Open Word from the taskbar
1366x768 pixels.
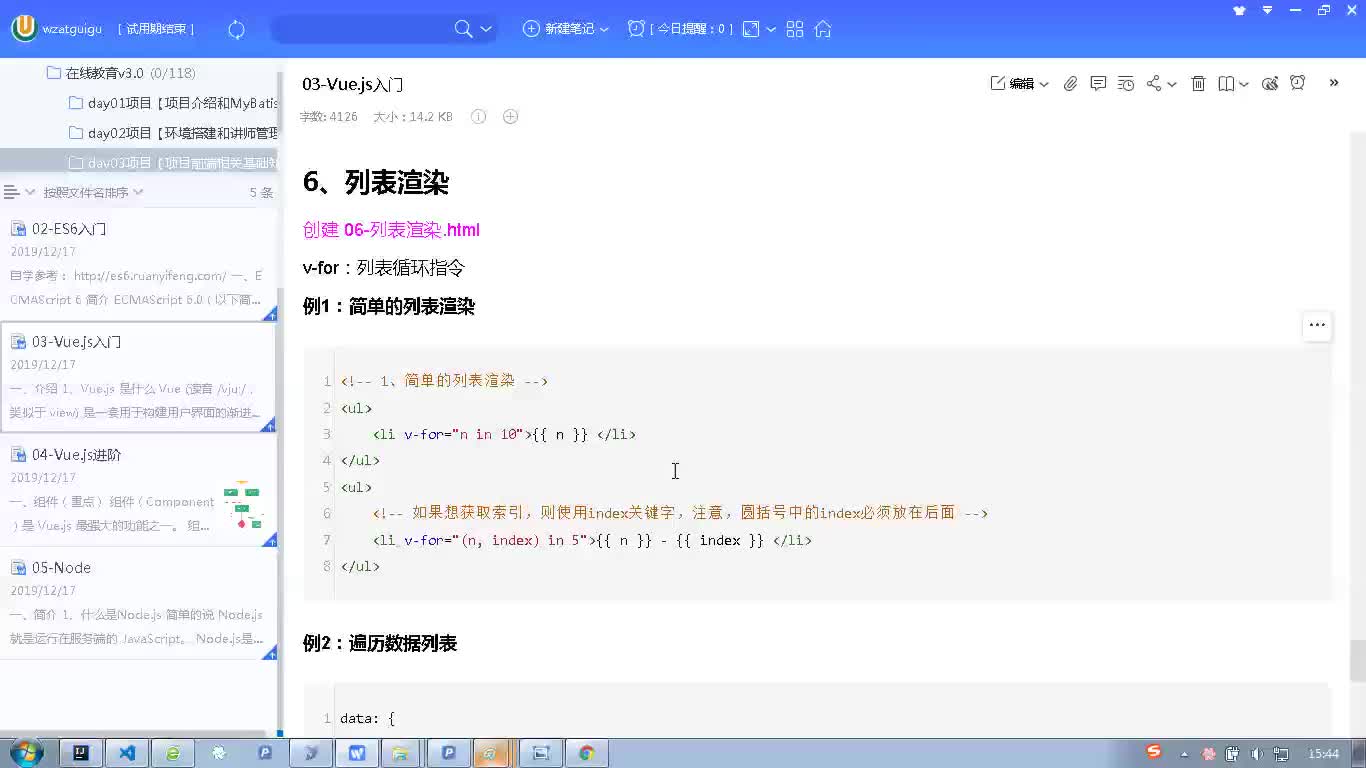[357, 753]
